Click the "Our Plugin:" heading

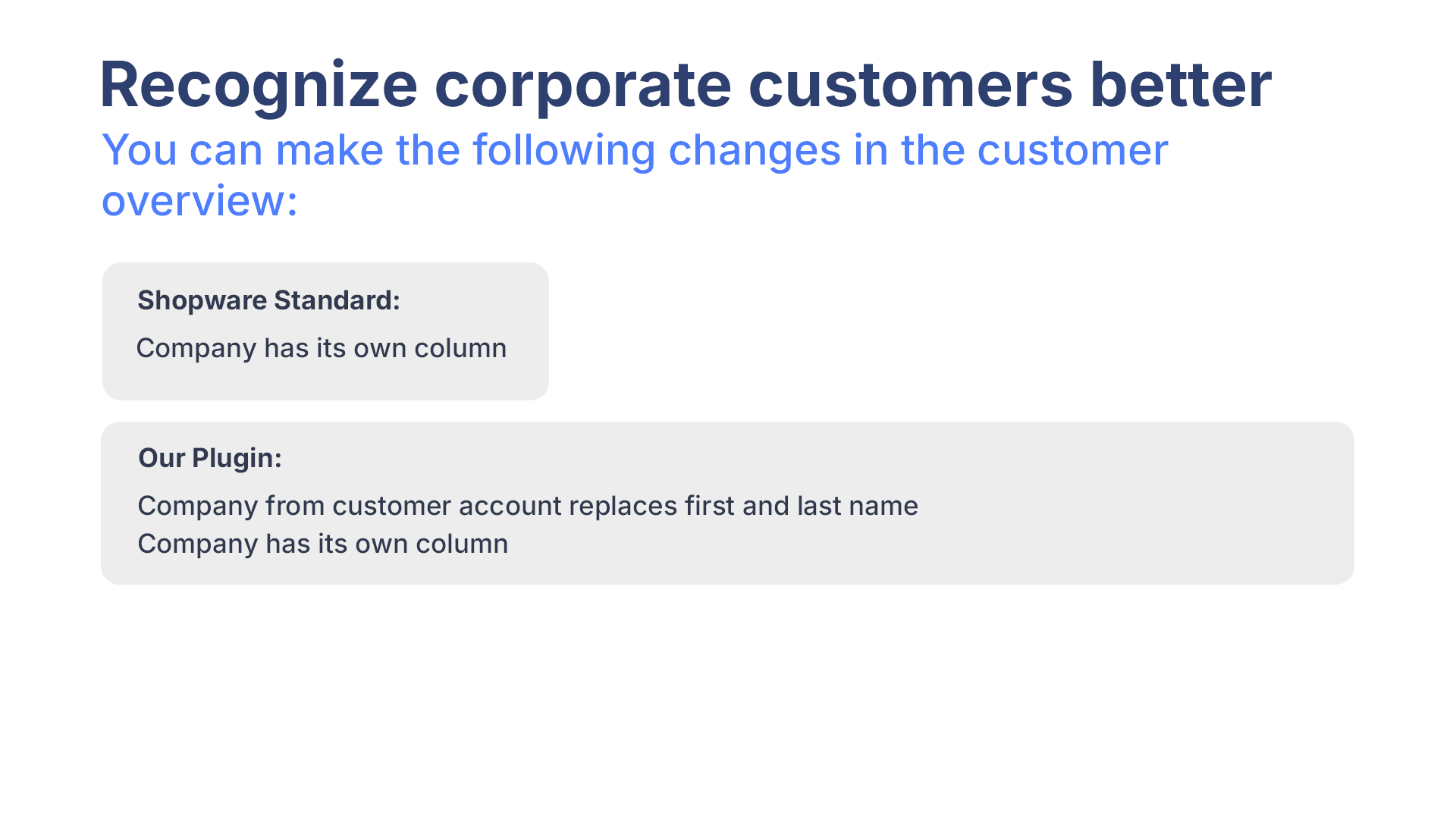click(x=210, y=458)
